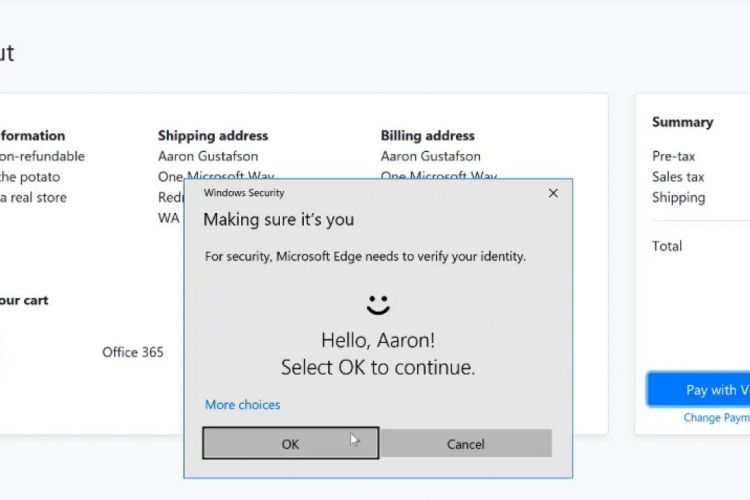Click the Office 365 cart item

132,352
